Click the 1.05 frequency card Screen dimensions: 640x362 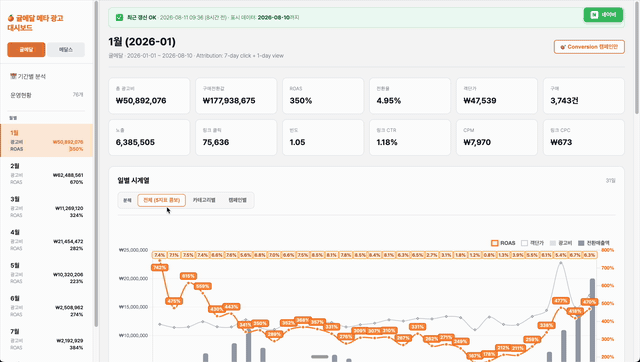click(x=323, y=138)
